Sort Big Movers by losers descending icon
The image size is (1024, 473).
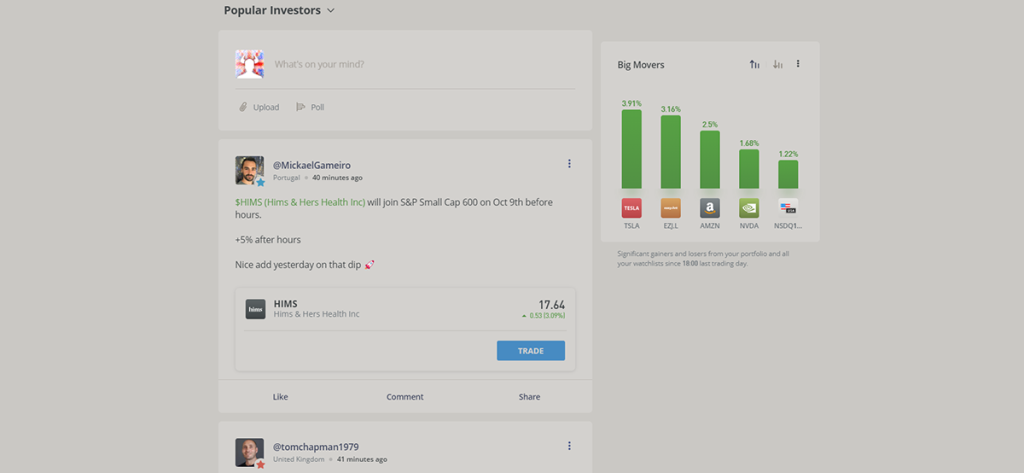tap(778, 64)
